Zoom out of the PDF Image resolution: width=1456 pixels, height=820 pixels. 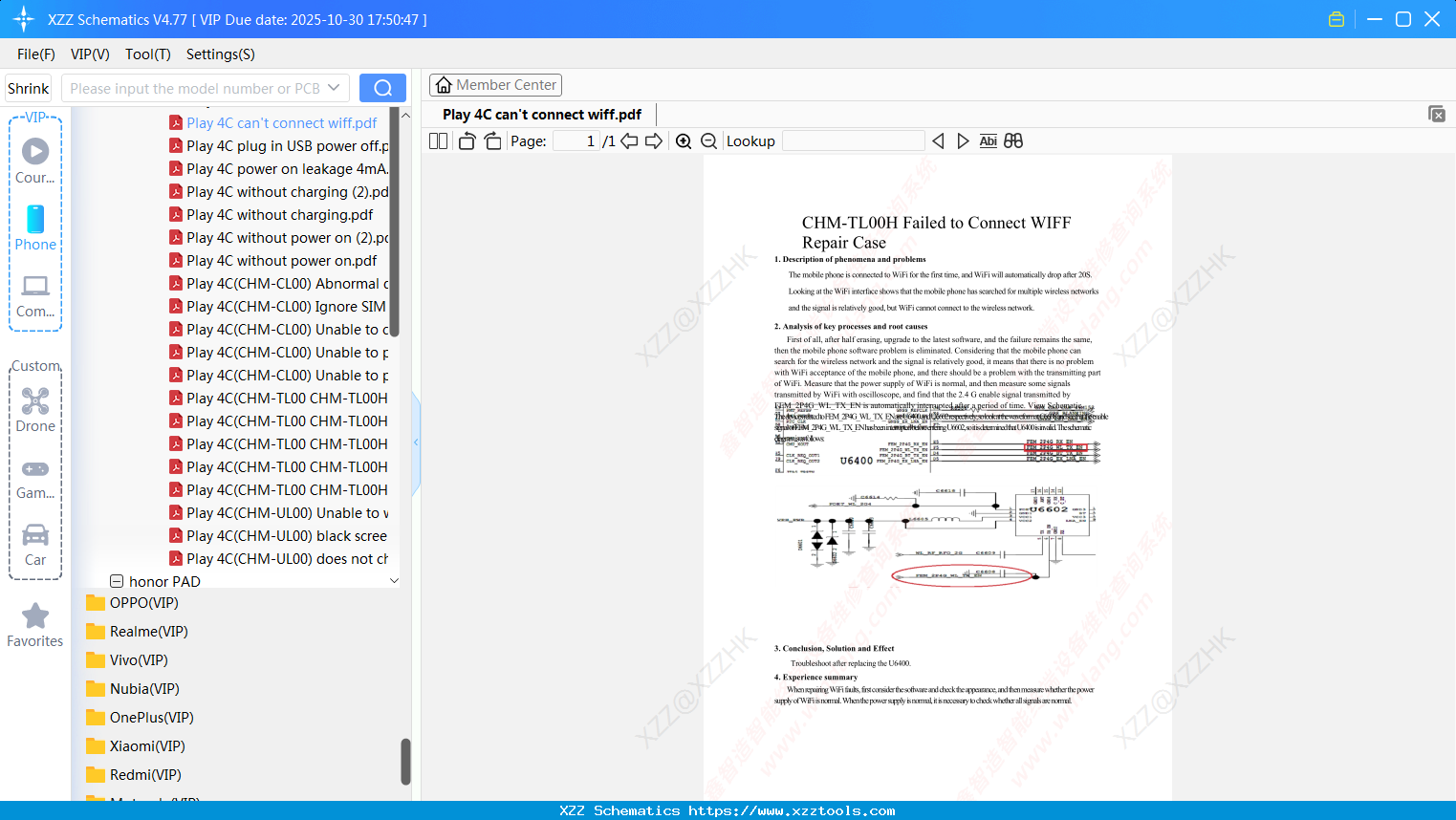click(x=709, y=141)
